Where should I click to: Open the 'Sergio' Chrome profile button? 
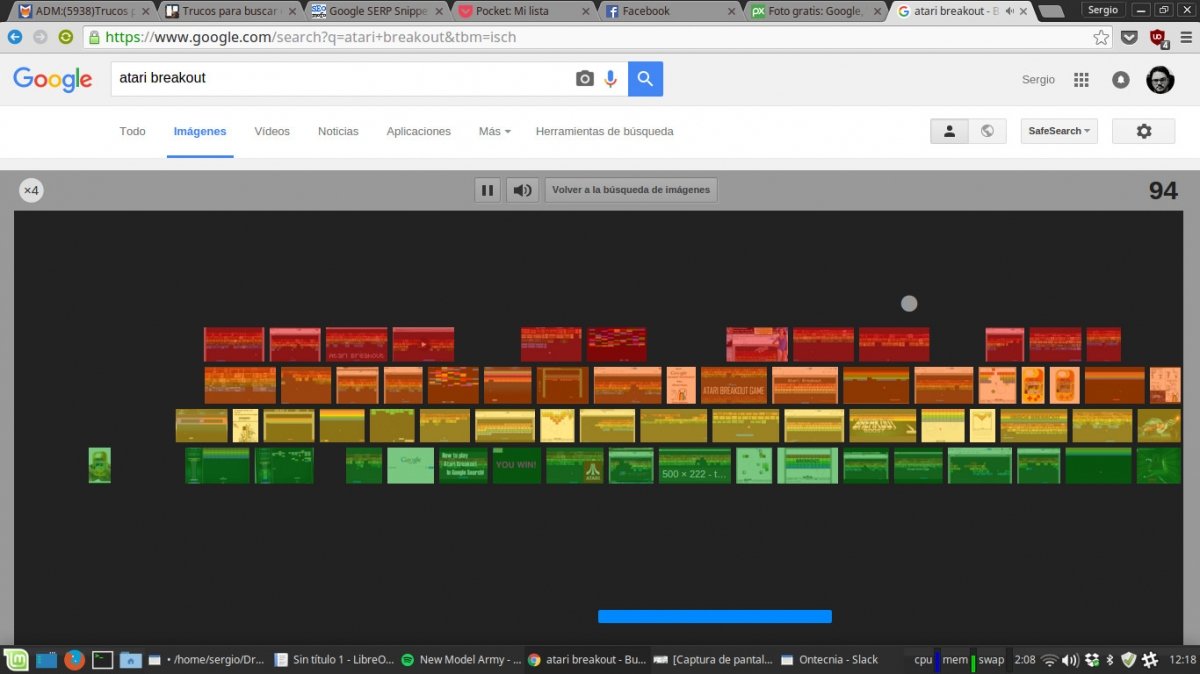point(1102,9)
